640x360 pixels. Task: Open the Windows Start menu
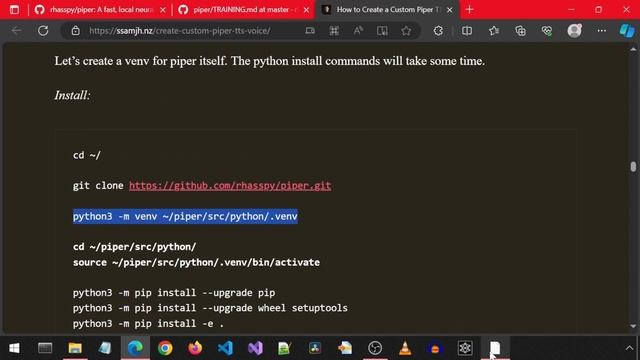click(14, 348)
